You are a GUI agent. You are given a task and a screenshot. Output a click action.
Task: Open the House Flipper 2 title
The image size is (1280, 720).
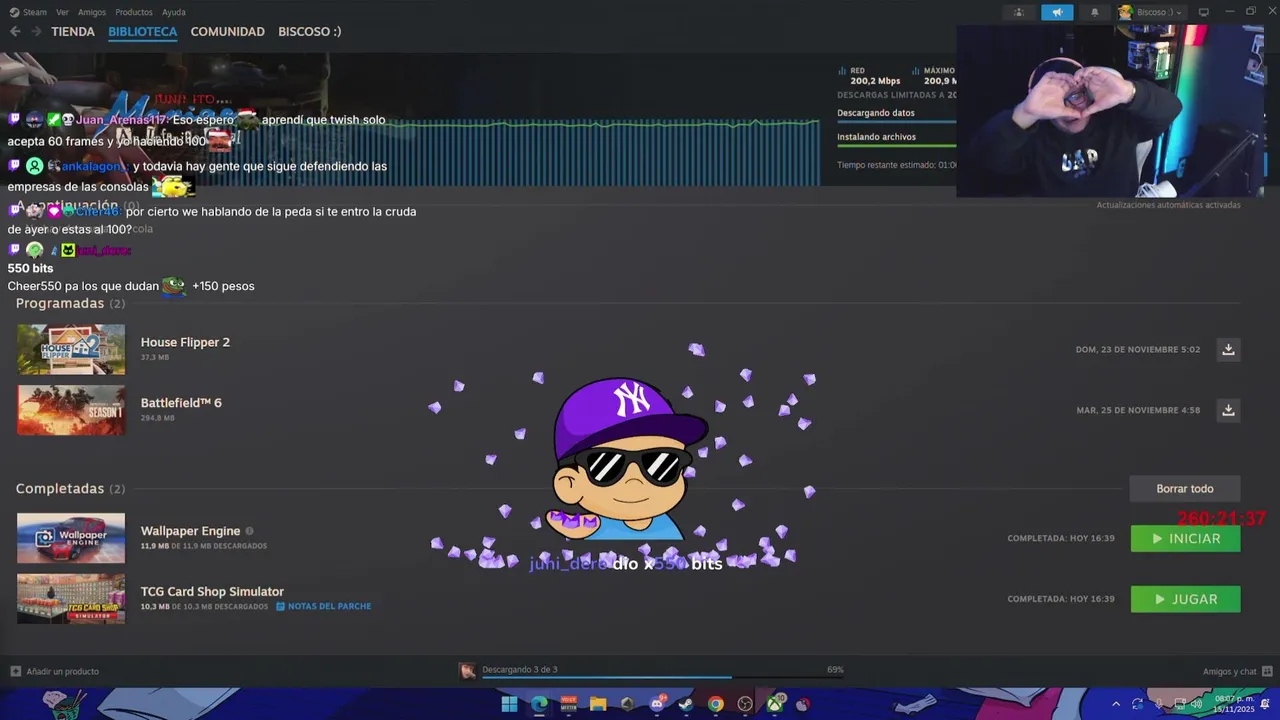pos(185,342)
